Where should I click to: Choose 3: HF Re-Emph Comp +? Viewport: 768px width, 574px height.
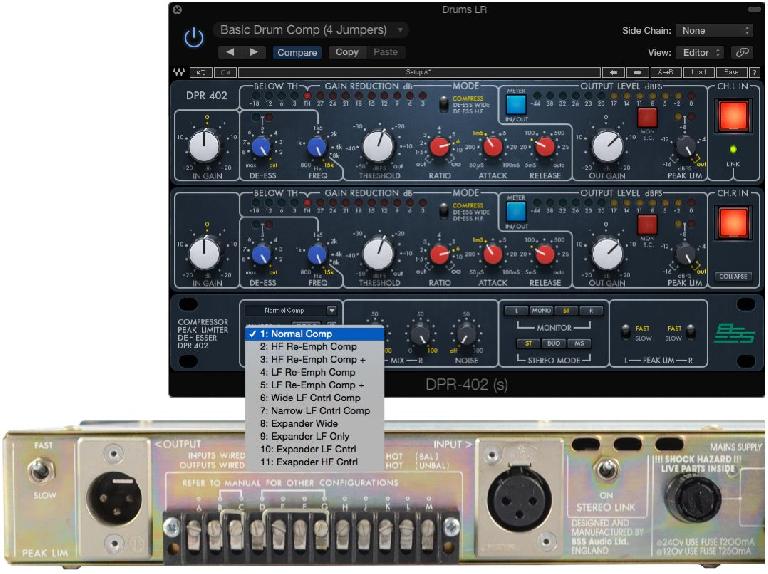coord(314,359)
